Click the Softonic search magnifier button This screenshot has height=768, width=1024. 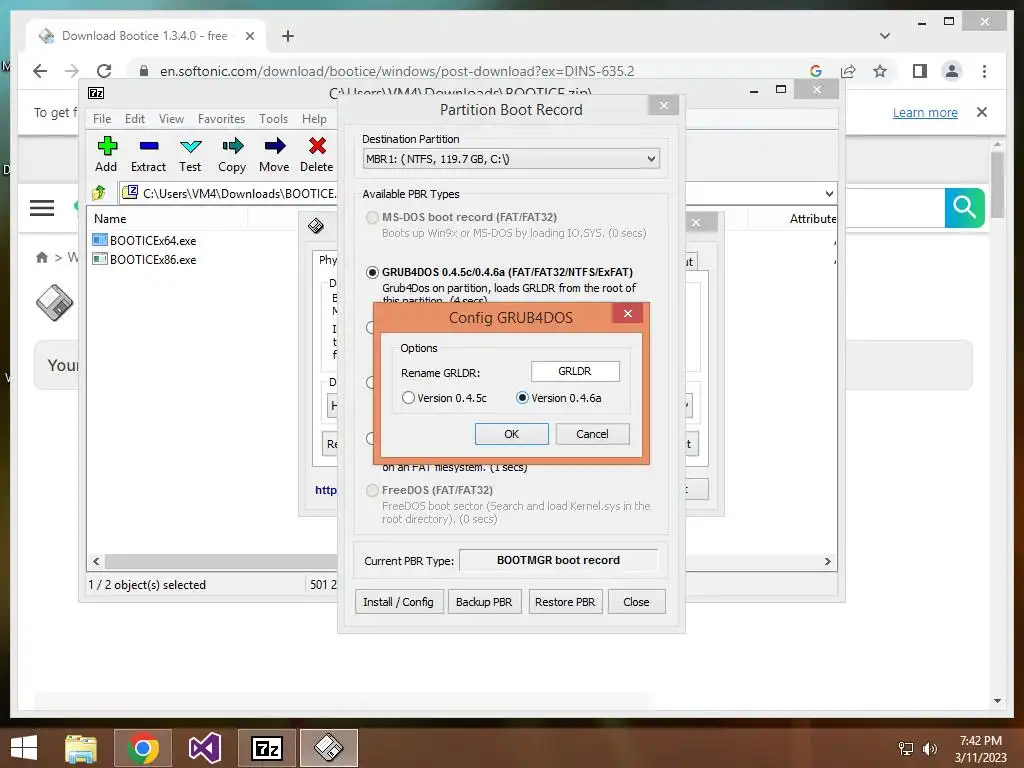965,208
